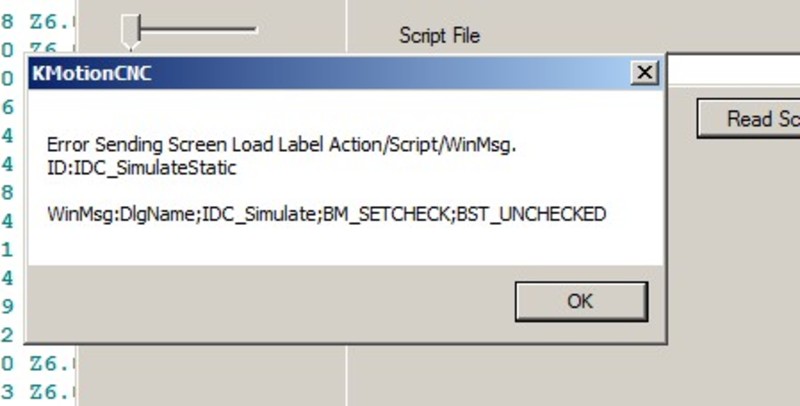This screenshot has width=800, height=406.
Task: Click the right end of the slider track
Action: 255,30
